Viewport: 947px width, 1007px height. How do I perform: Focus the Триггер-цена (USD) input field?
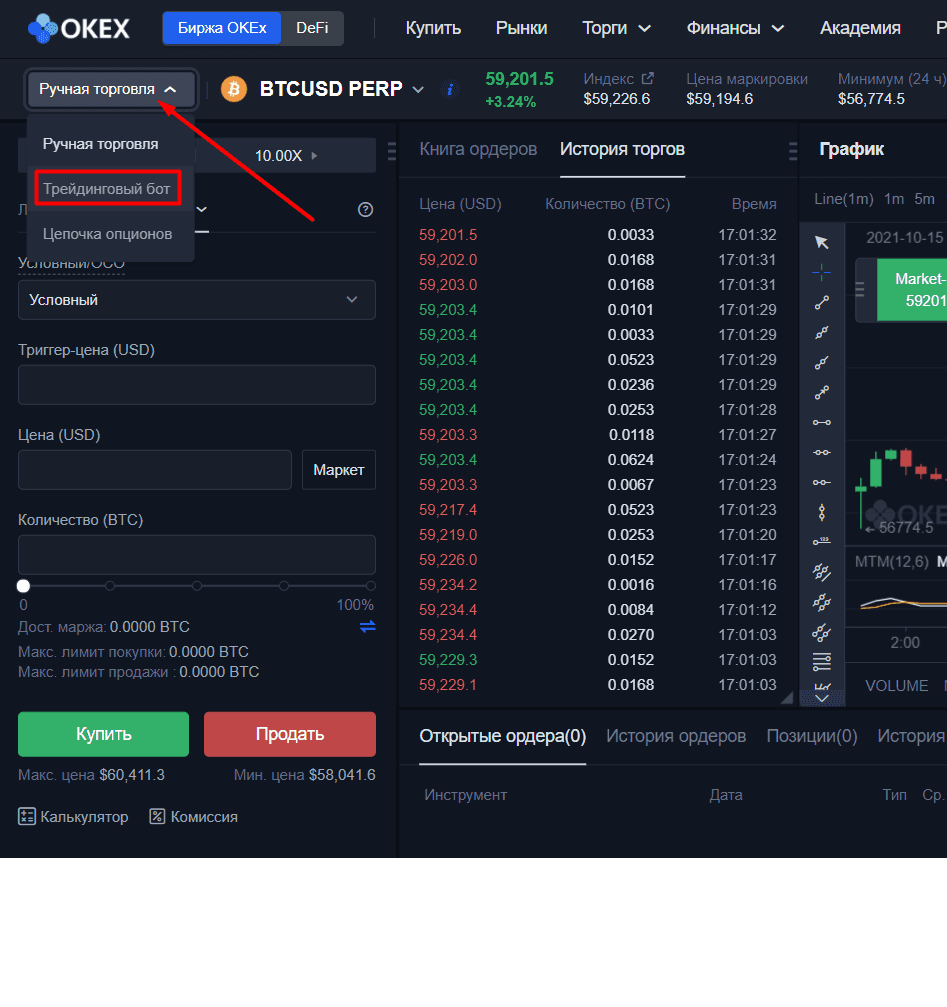(196, 385)
